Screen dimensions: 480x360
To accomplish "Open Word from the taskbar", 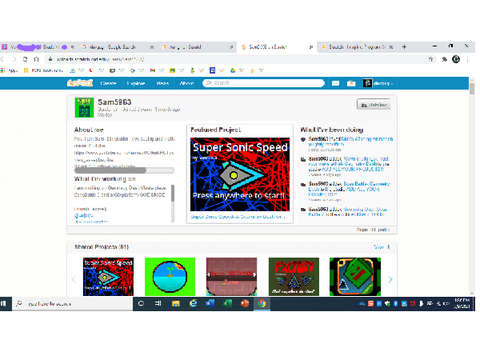I will [210, 304].
